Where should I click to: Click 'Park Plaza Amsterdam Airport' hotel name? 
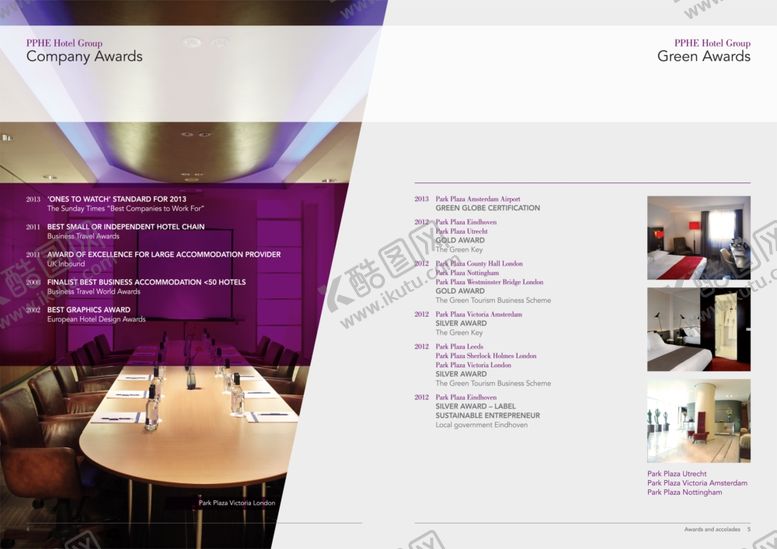click(x=477, y=199)
